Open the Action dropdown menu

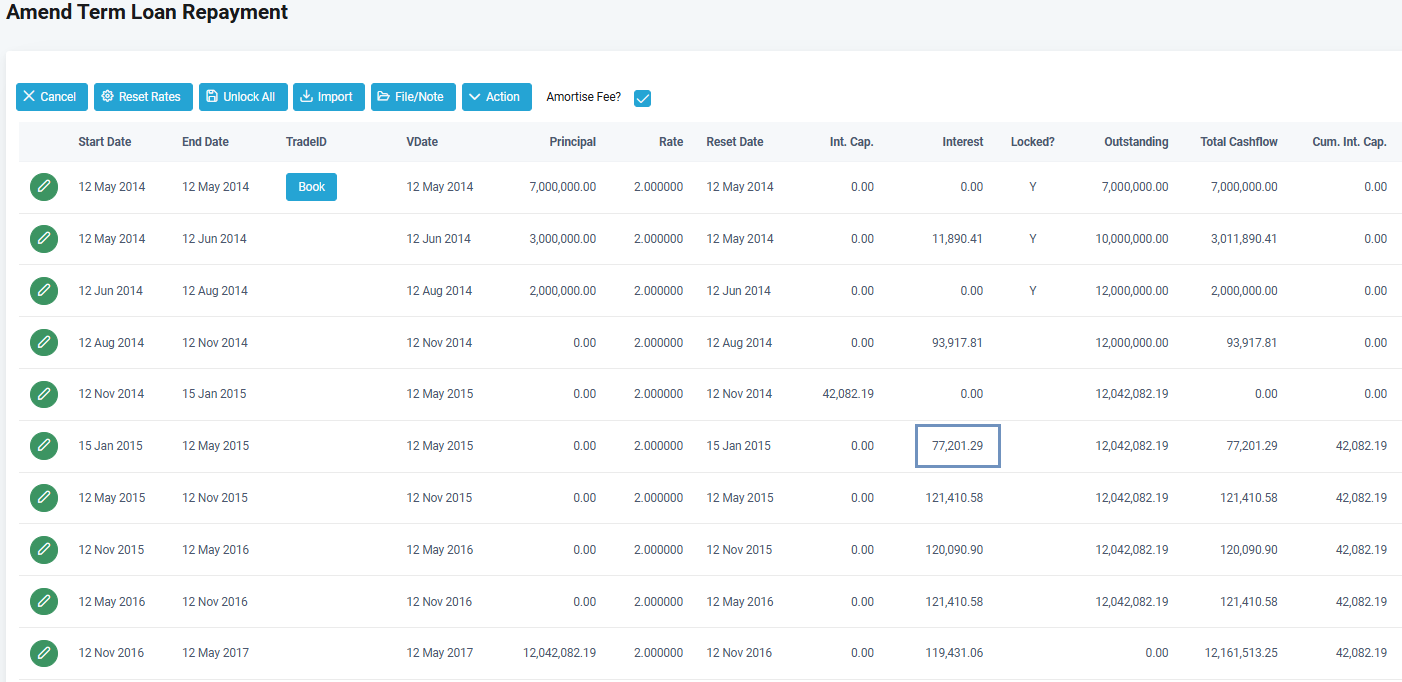496,97
